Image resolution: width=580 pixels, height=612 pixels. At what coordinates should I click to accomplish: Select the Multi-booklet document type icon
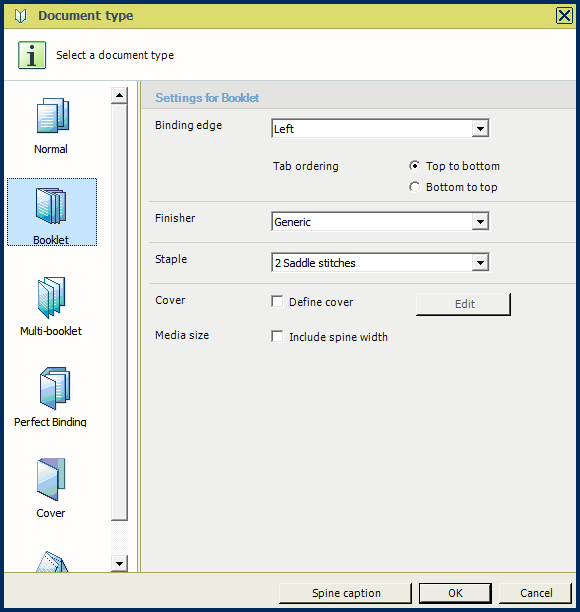pos(51,297)
